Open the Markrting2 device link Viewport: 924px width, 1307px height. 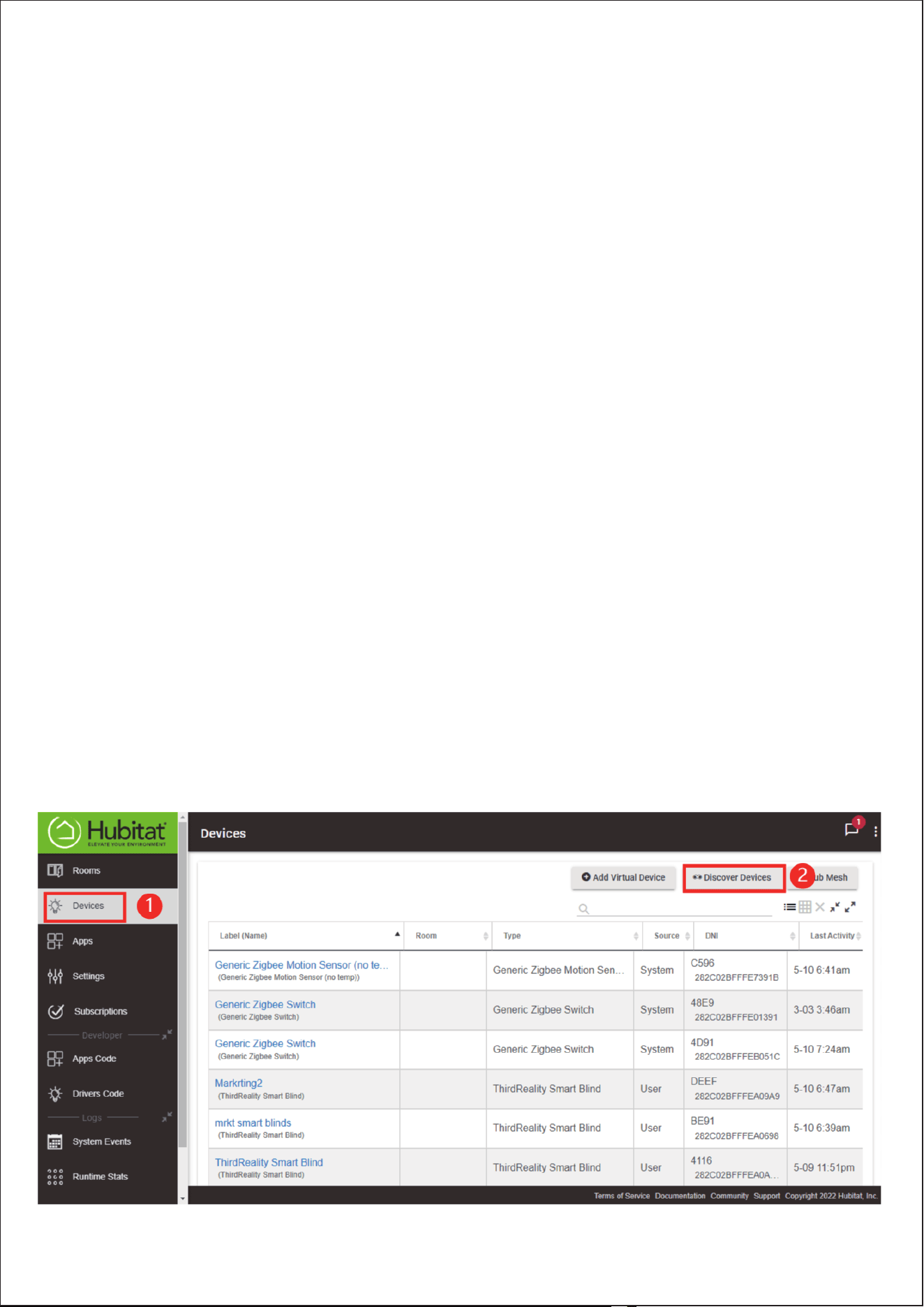point(239,1084)
